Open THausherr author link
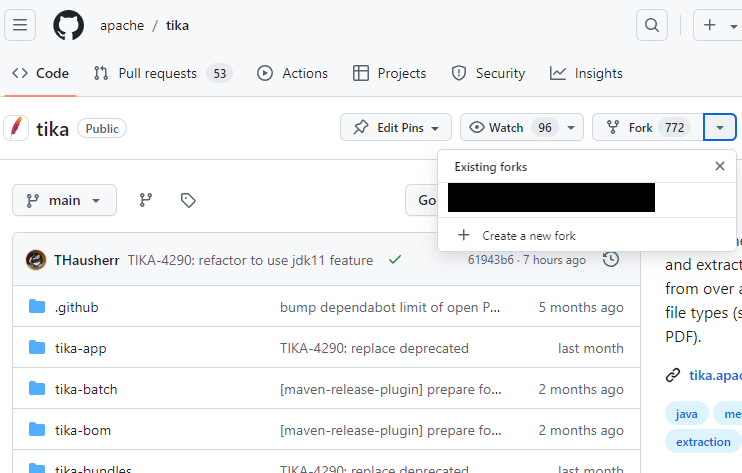742x473 pixels. (87, 260)
